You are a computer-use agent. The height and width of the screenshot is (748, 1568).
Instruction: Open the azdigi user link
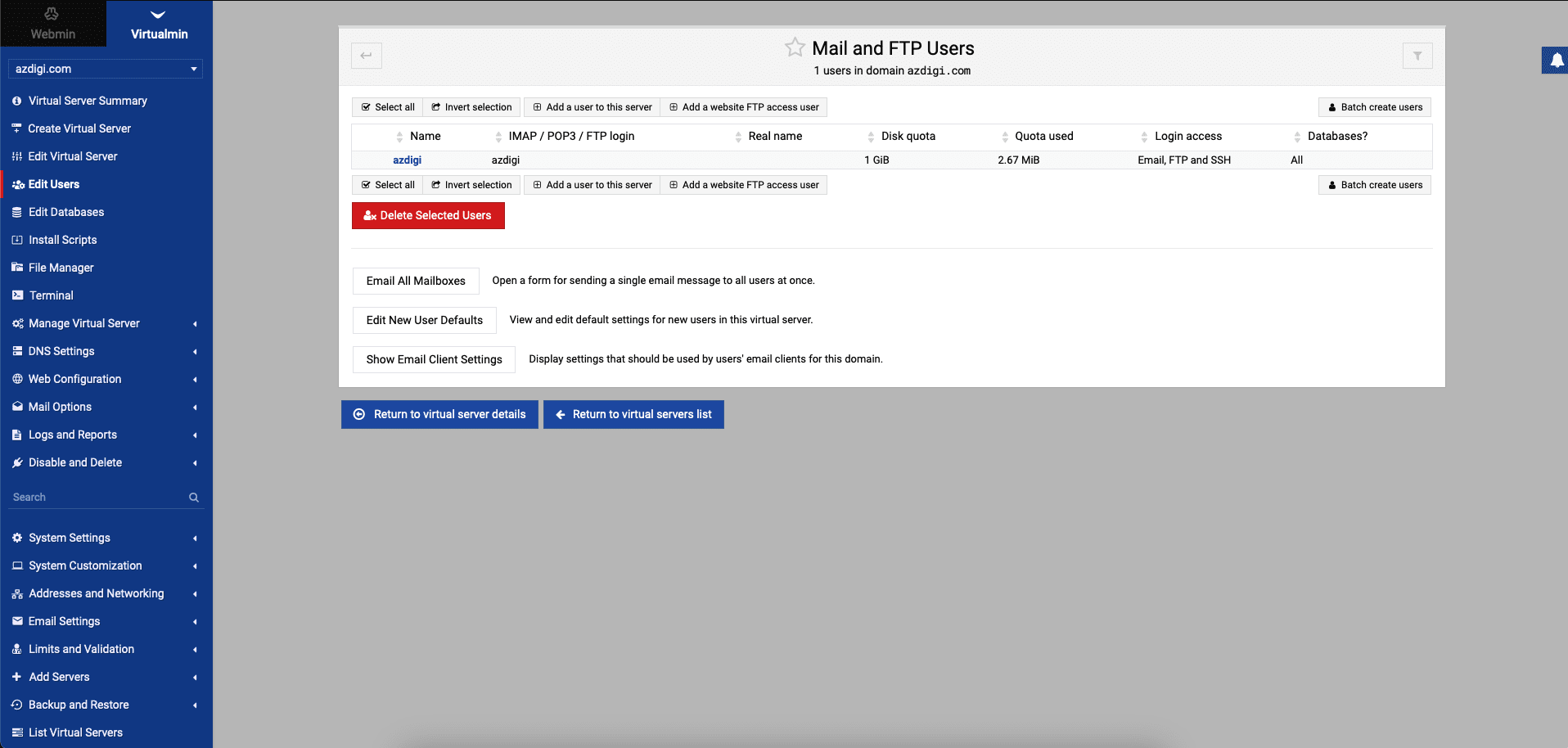(x=407, y=160)
